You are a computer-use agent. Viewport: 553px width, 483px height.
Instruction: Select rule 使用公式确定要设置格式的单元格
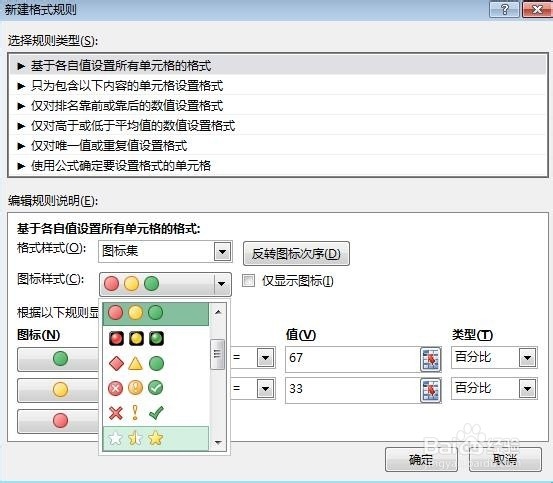[x=278, y=165]
